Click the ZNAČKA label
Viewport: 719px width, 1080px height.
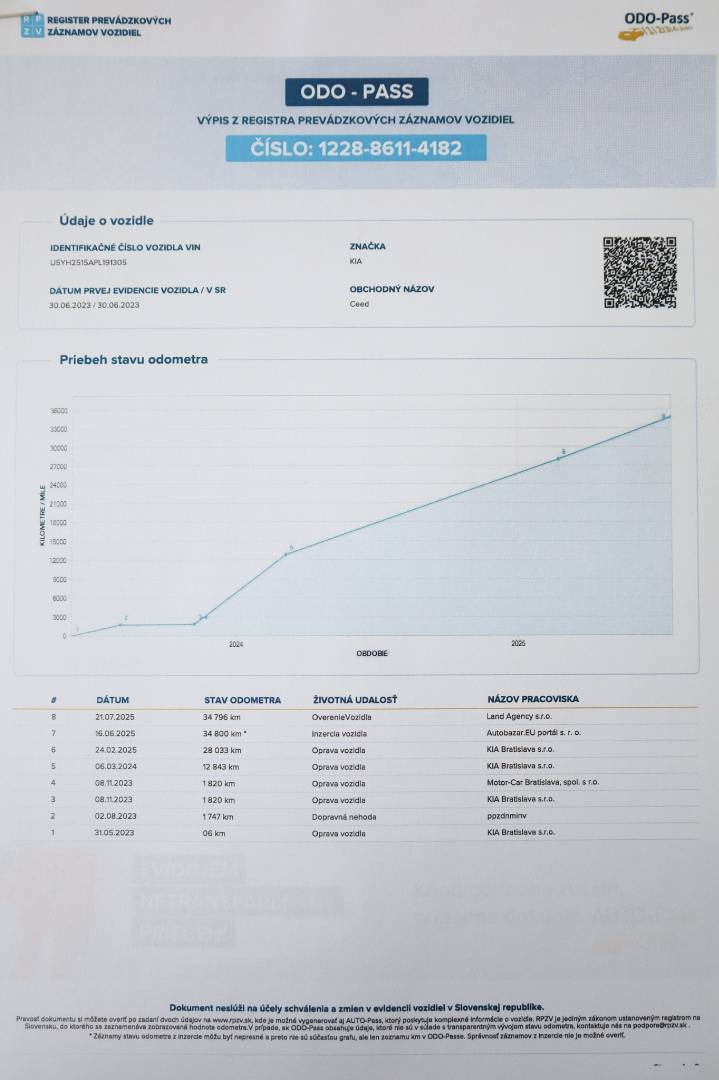[368, 246]
